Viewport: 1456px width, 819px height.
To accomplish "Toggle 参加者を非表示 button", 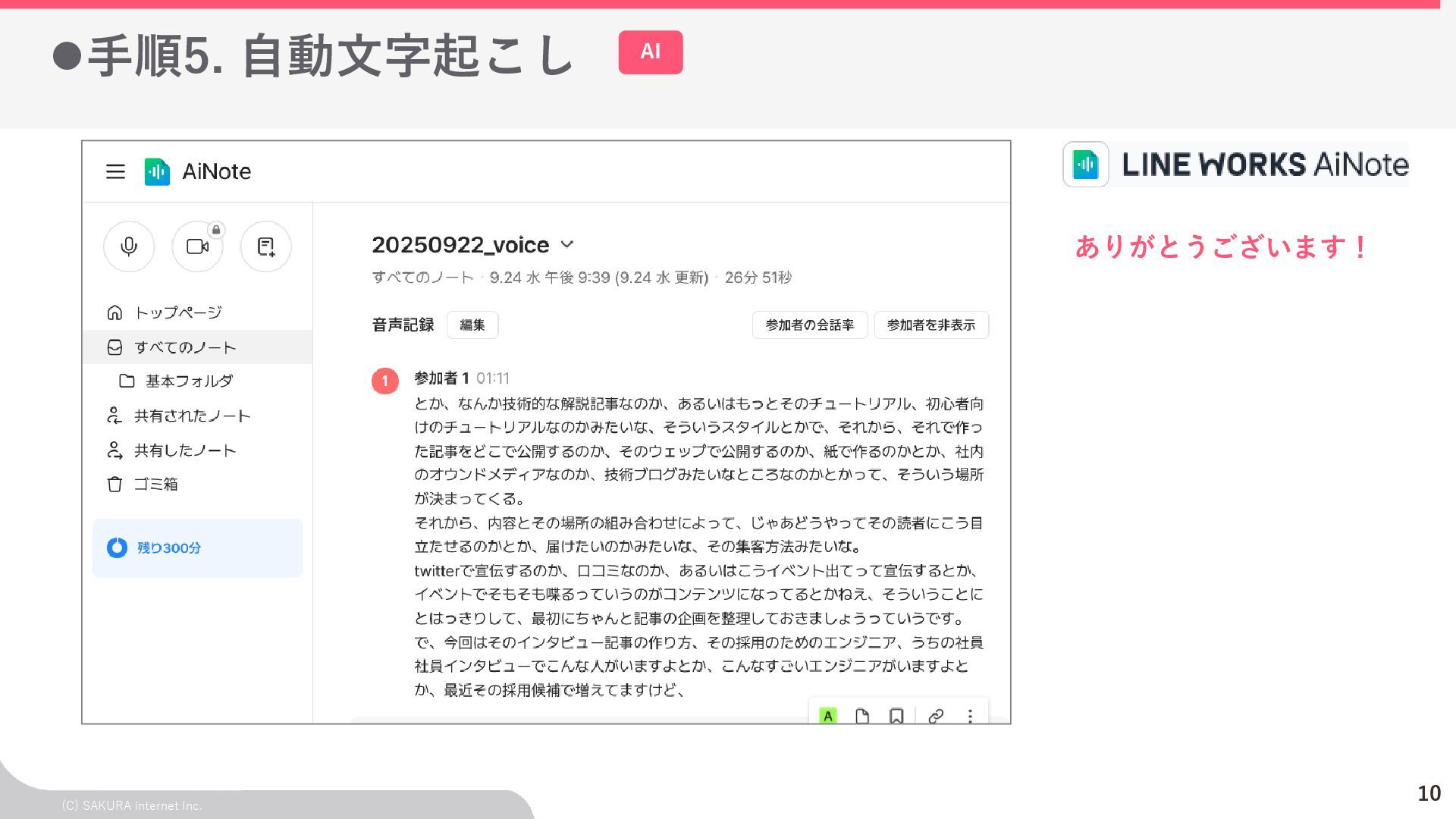I will [x=930, y=325].
